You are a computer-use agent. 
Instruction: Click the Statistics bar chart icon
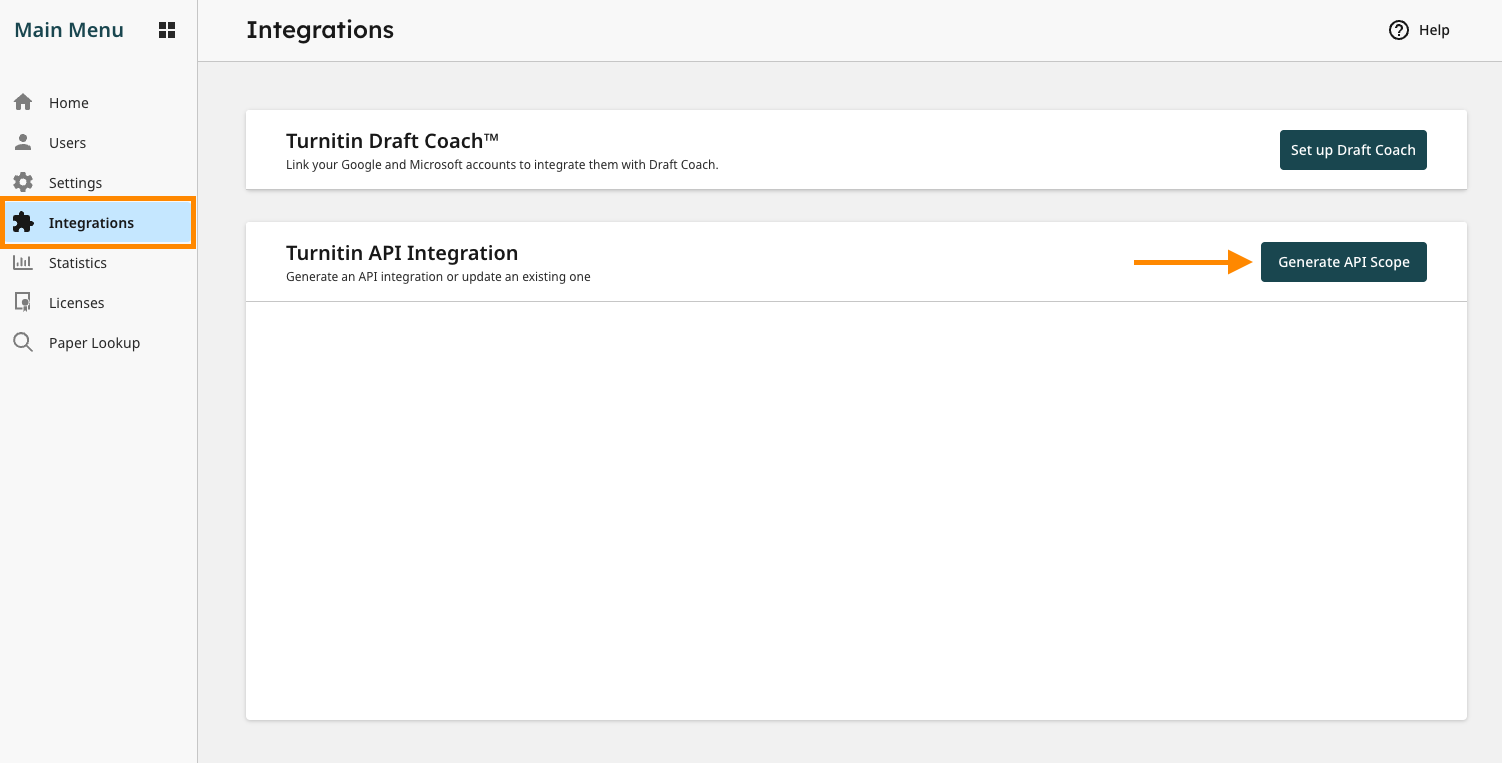click(x=23, y=262)
